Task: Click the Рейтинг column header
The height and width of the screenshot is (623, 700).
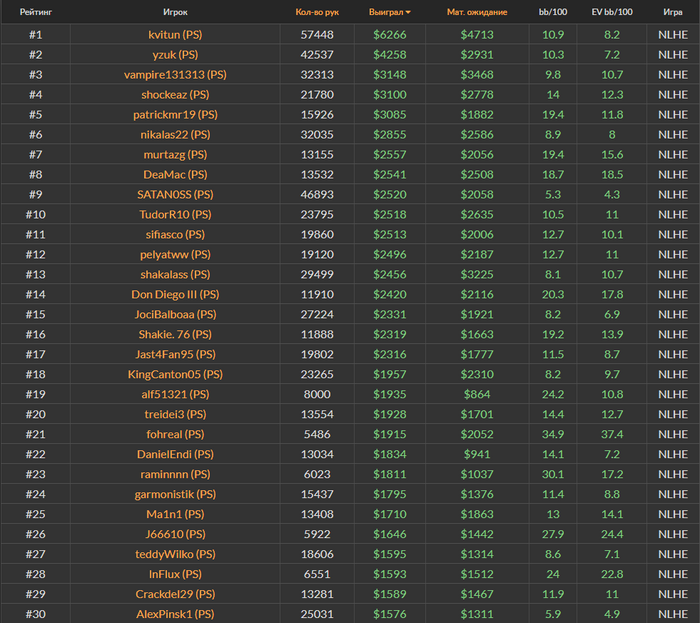Action: [x=36, y=12]
